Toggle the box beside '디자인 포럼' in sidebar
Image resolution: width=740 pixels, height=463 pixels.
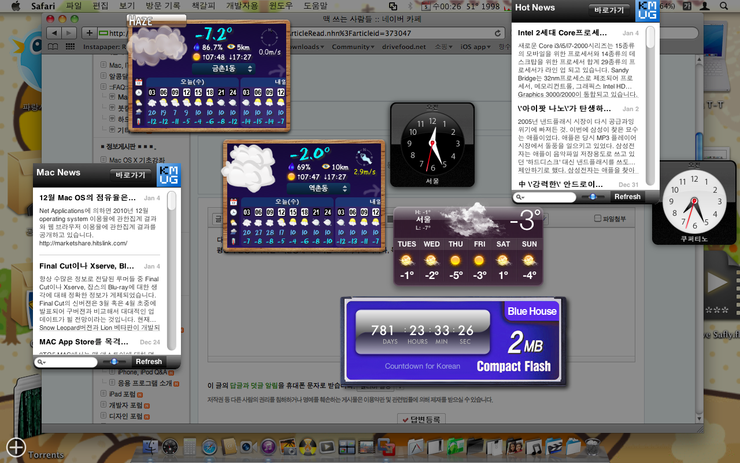(x=103, y=416)
